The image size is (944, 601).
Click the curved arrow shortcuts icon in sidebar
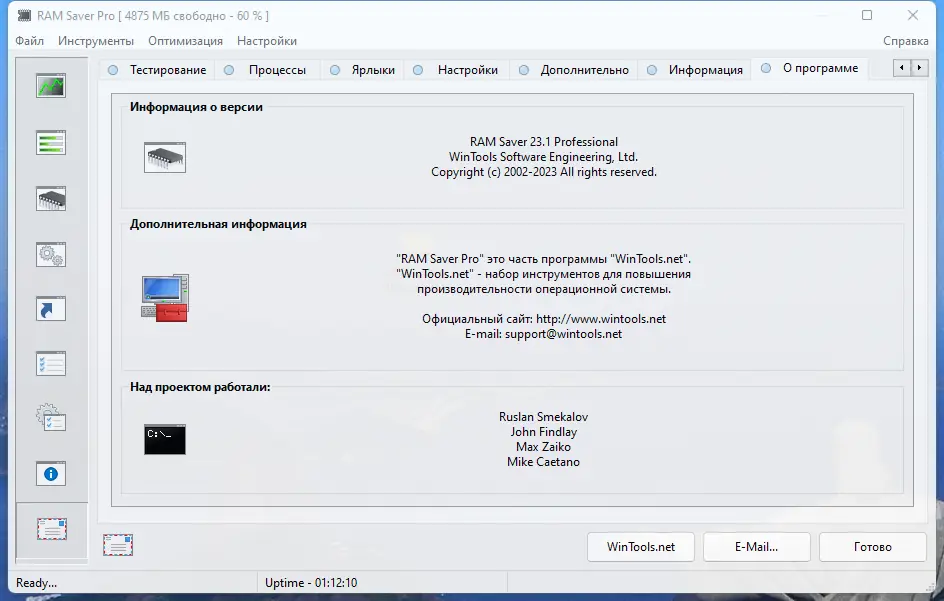tap(50, 309)
